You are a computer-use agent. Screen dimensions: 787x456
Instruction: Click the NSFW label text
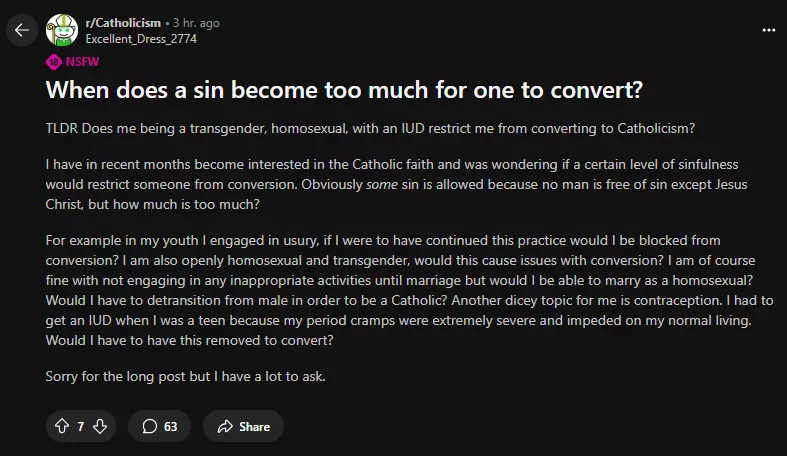[x=82, y=61]
